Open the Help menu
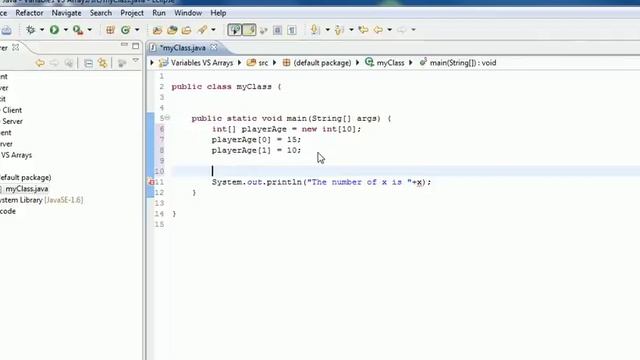Screen dimensions: 640x360 218,13
